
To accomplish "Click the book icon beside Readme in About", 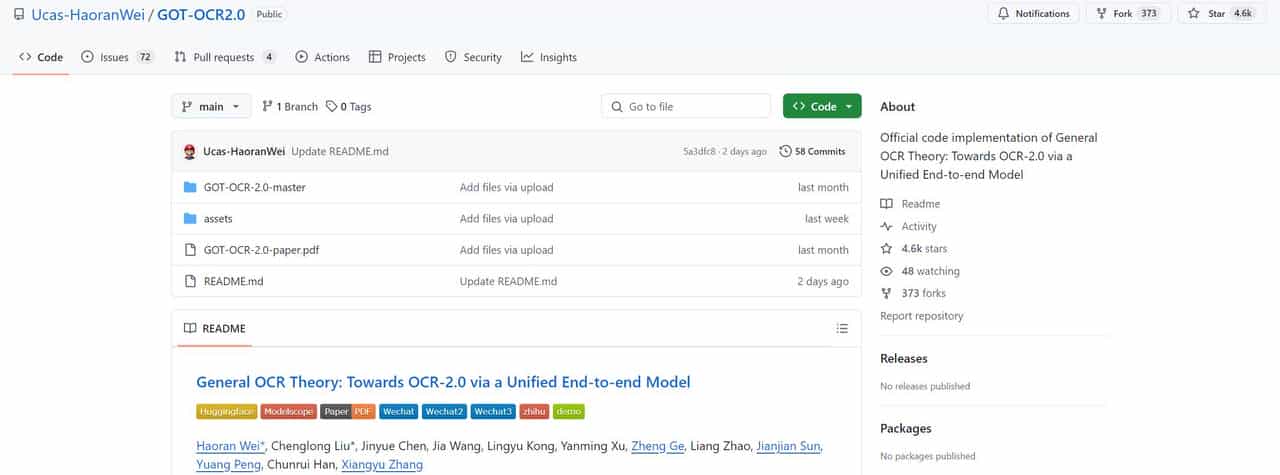I will [886, 203].
